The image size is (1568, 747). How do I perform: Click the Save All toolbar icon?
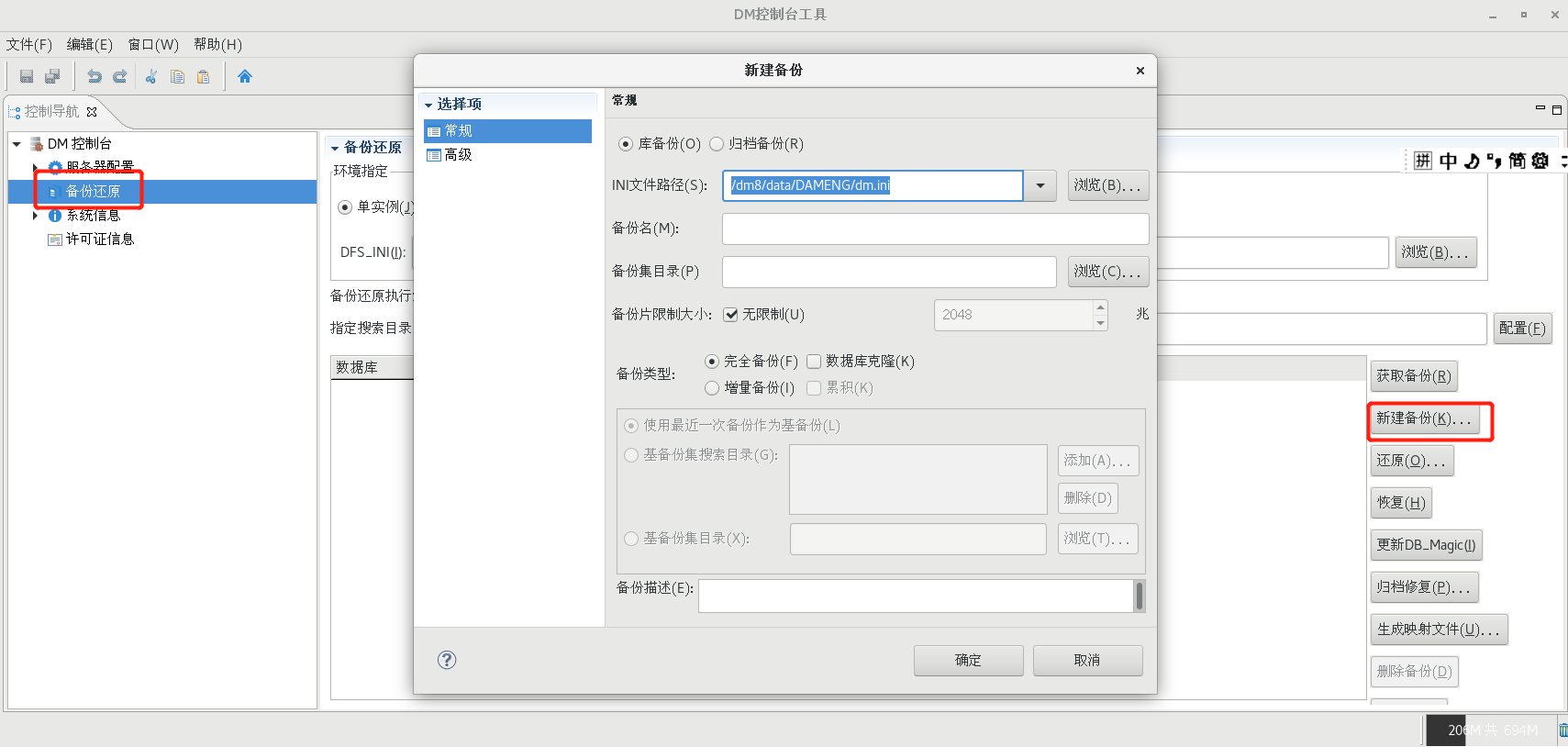pos(52,76)
